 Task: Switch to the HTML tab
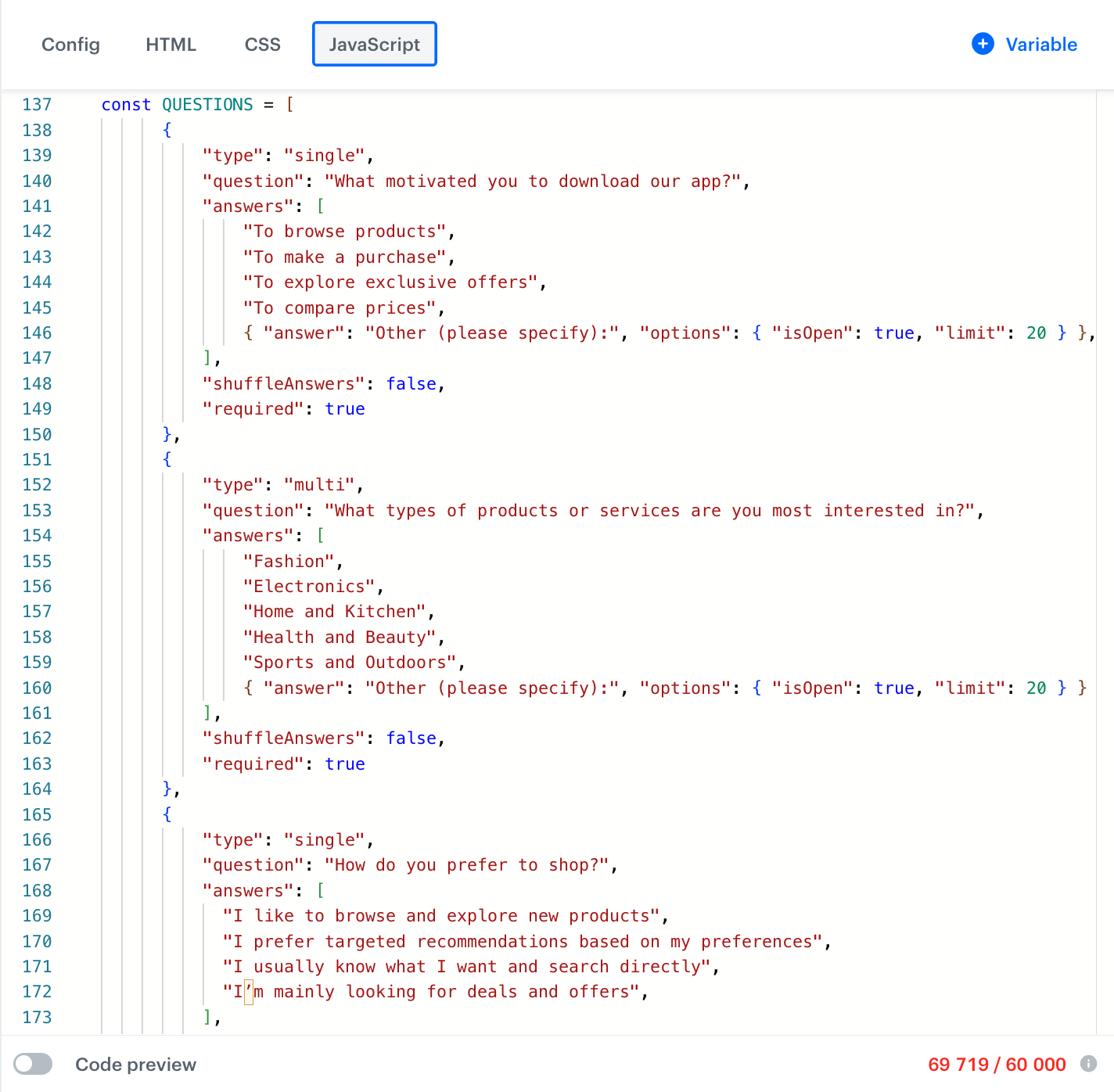pyautogui.click(x=171, y=45)
